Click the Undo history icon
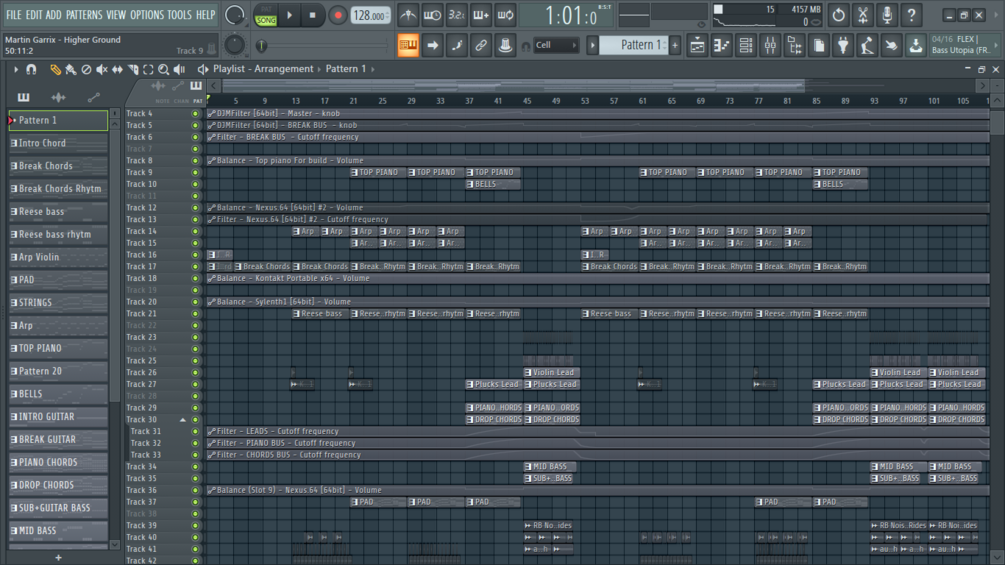 [x=838, y=15]
